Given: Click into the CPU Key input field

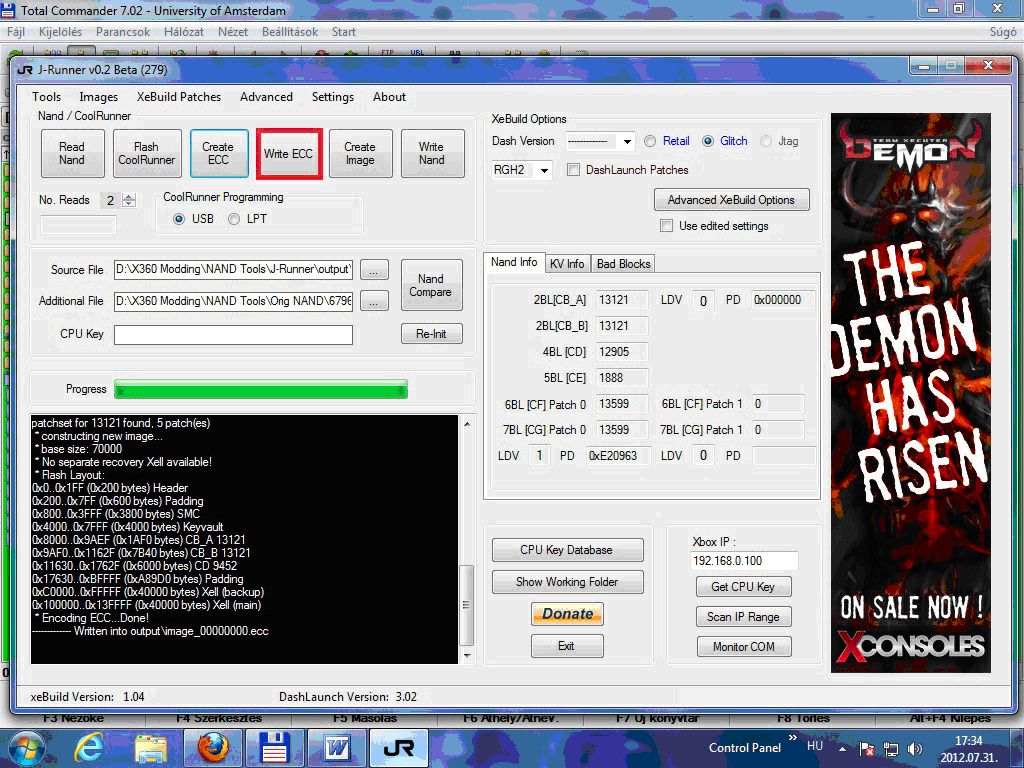Looking at the screenshot, I should (x=233, y=335).
